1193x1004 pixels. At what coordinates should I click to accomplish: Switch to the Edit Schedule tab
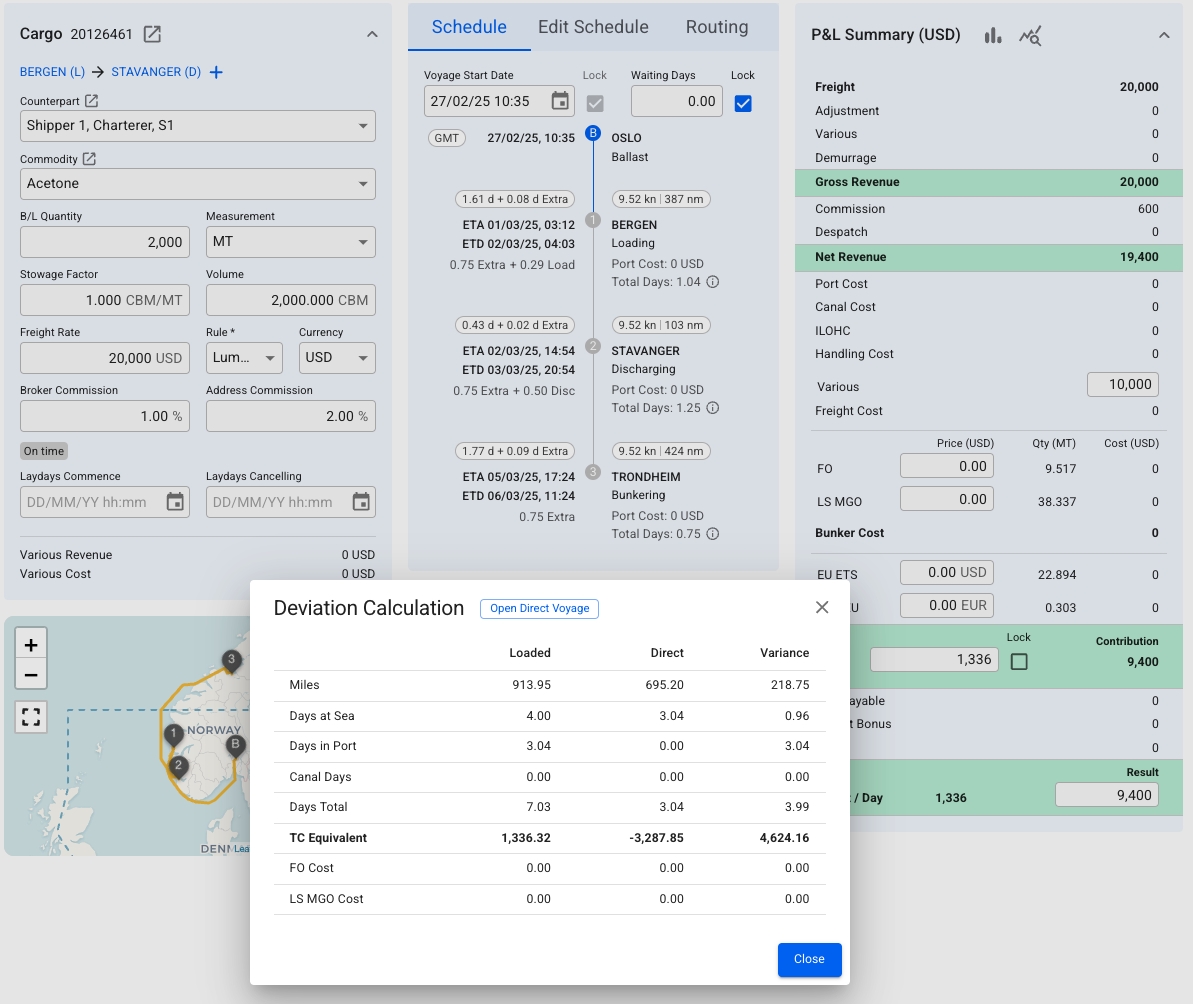pyautogui.click(x=593, y=27)
